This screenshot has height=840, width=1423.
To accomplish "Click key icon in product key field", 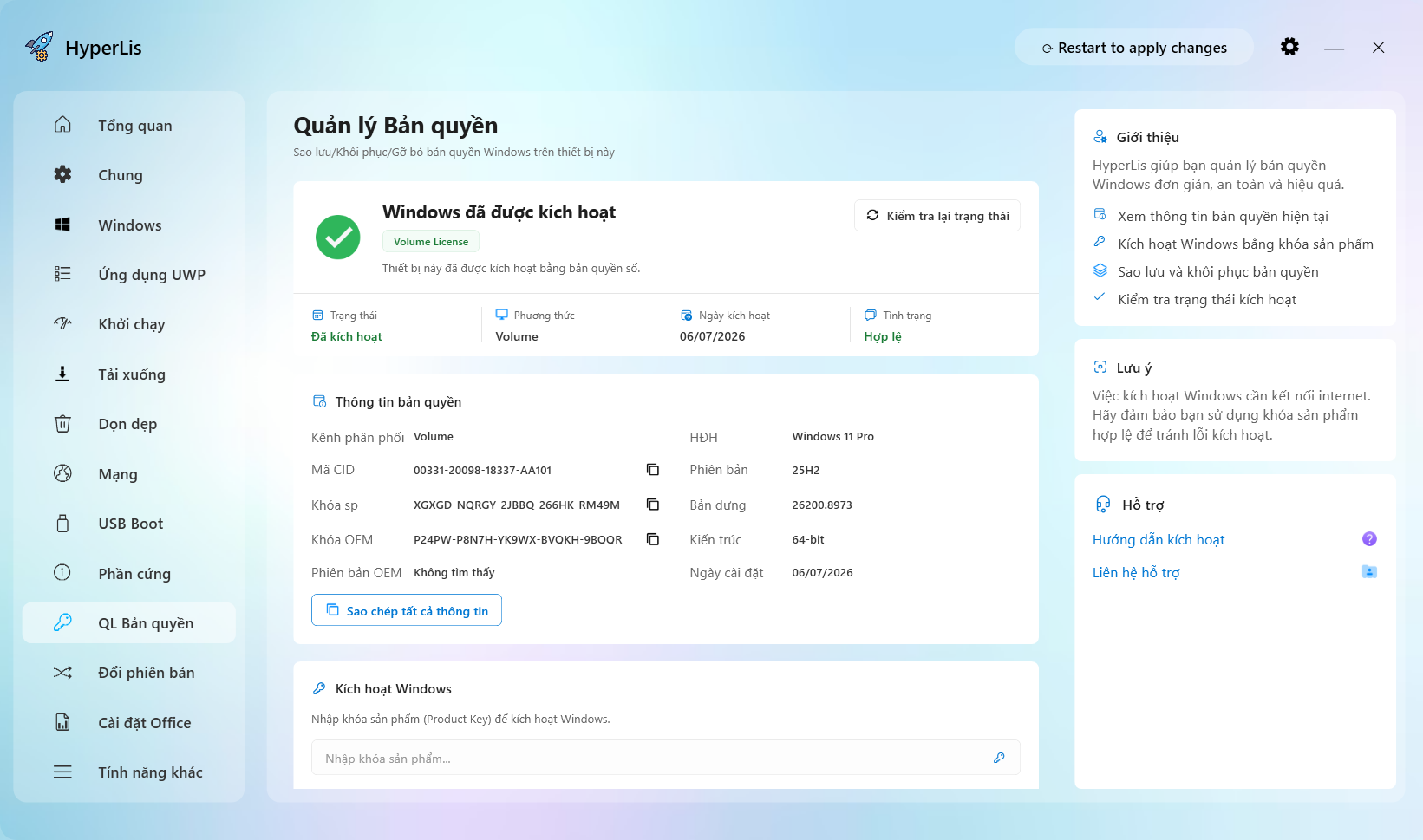I will tap(999, 758).
